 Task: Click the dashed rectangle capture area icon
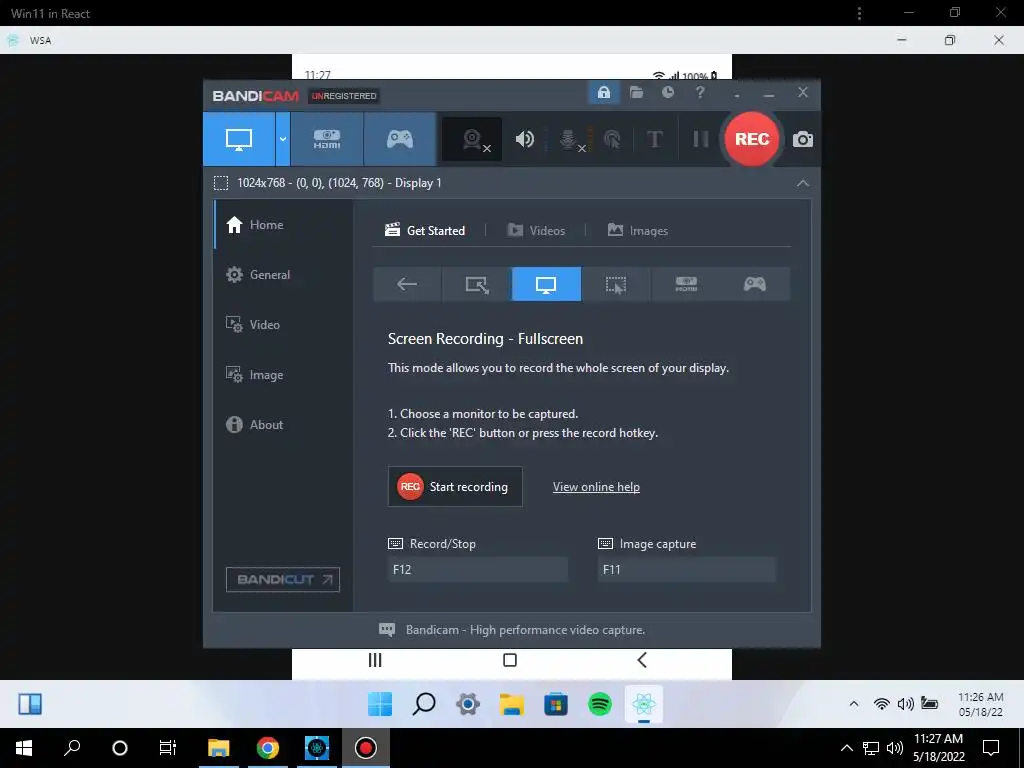pos(221,183)
